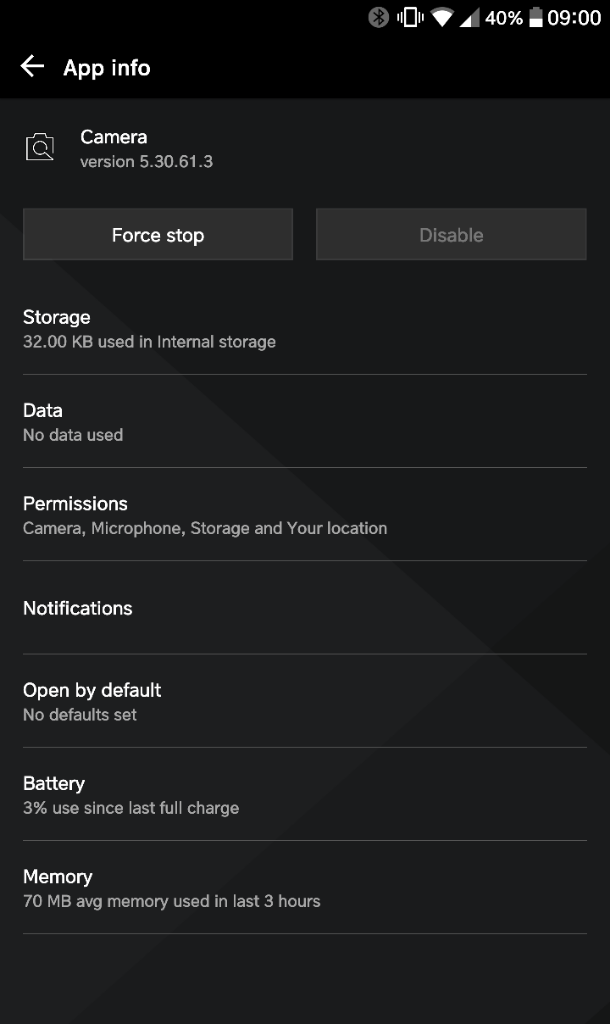Open the Memory usage entry
This screenshot has height=1024, width=610.
[305, 888]
